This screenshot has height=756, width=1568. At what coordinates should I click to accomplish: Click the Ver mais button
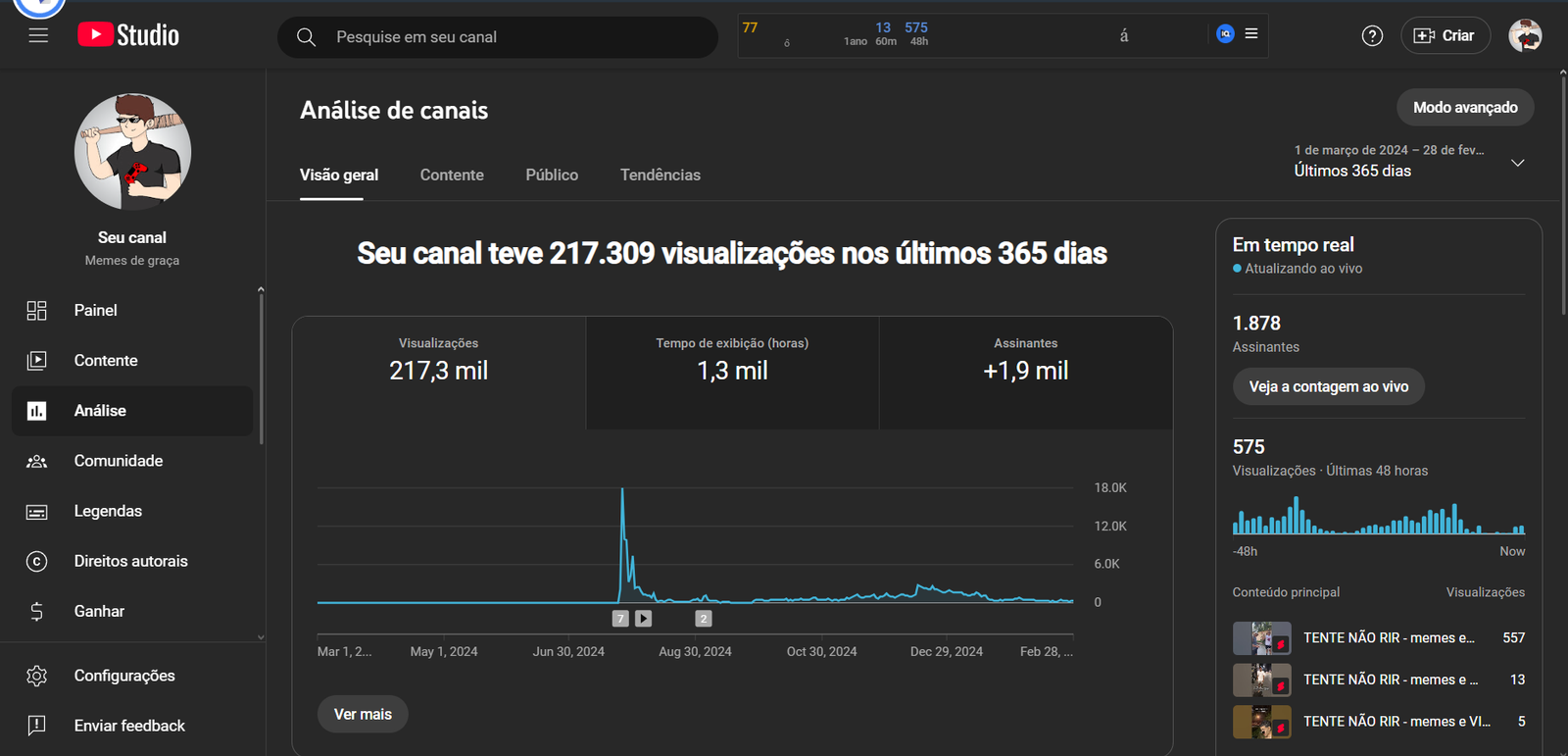(363, 715)
